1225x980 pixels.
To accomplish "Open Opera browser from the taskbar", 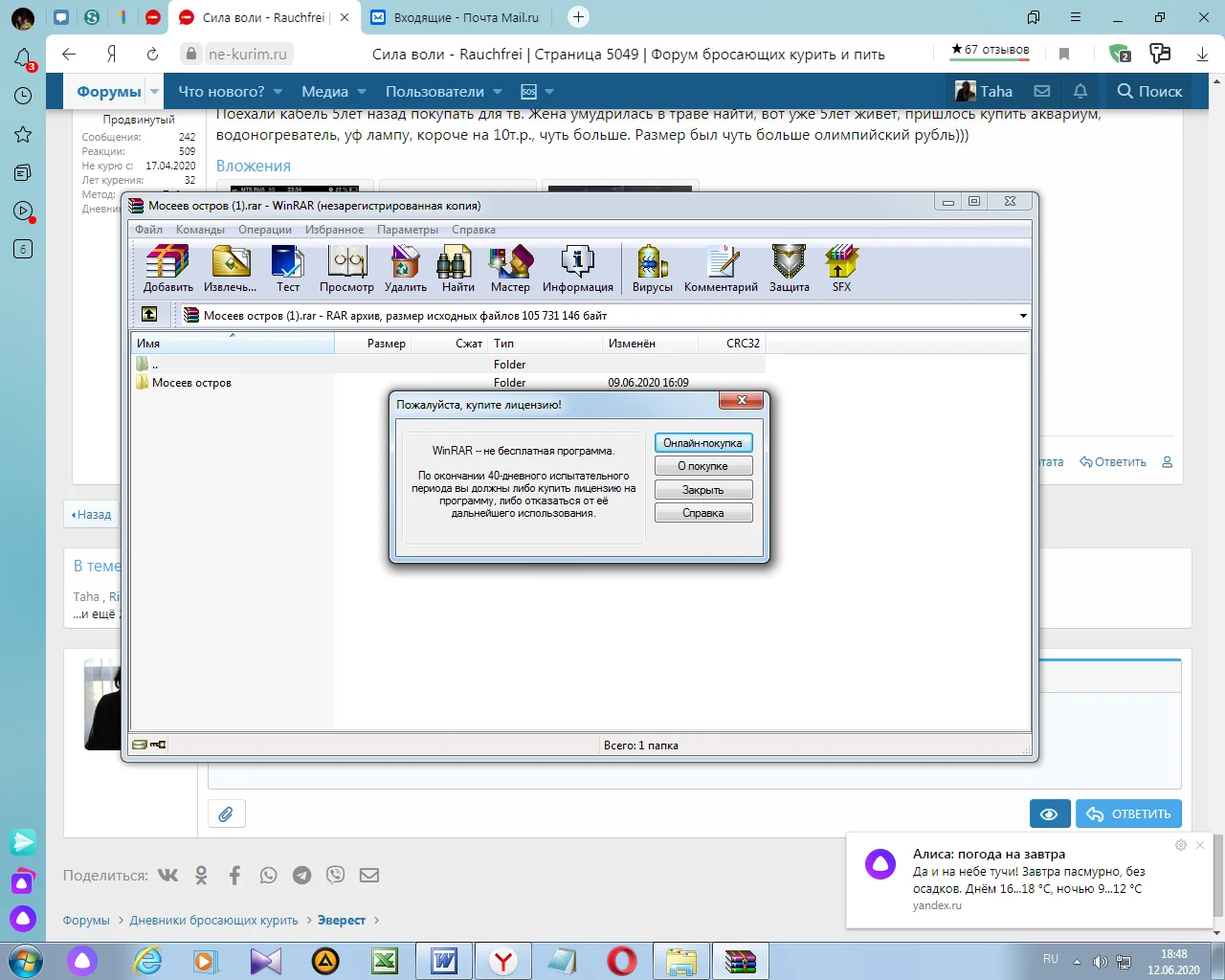I will pos(622,960).
